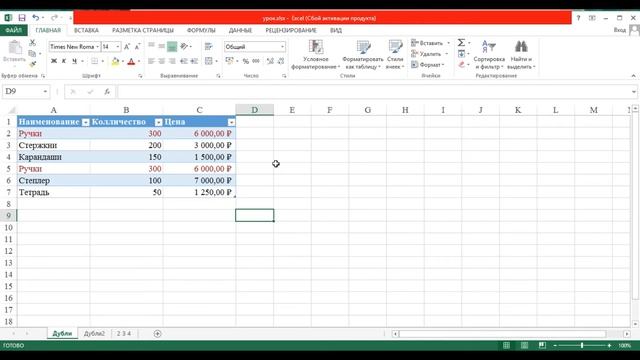Open the ФАЙЛ tab
The height and width of the screenshot is (360, 640).
(x=13, y=30)
